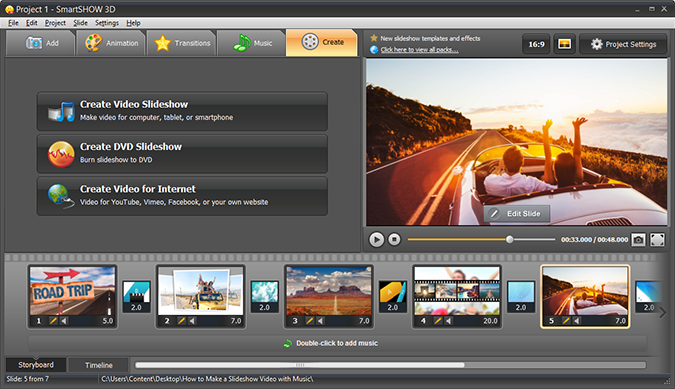Click the slide 4 duration 20.0 value

tap(490, 321)
